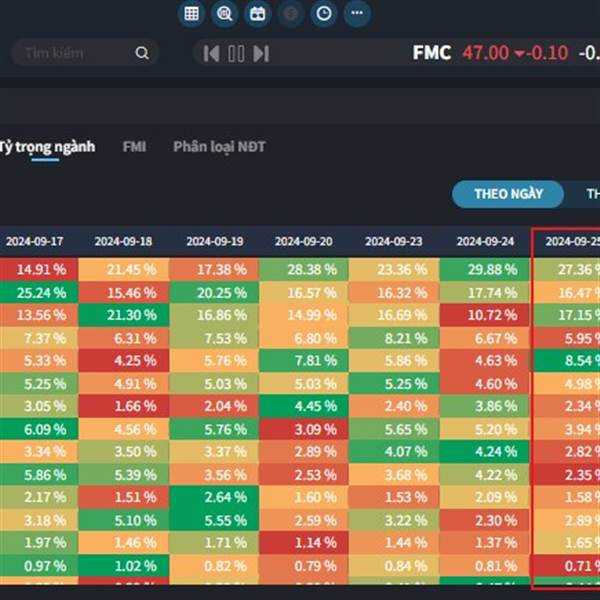Screen dimensions: 600x600
Task: Focus the Tìm kiếm search field
Action: pyautogui.click(x=85, y=52)
